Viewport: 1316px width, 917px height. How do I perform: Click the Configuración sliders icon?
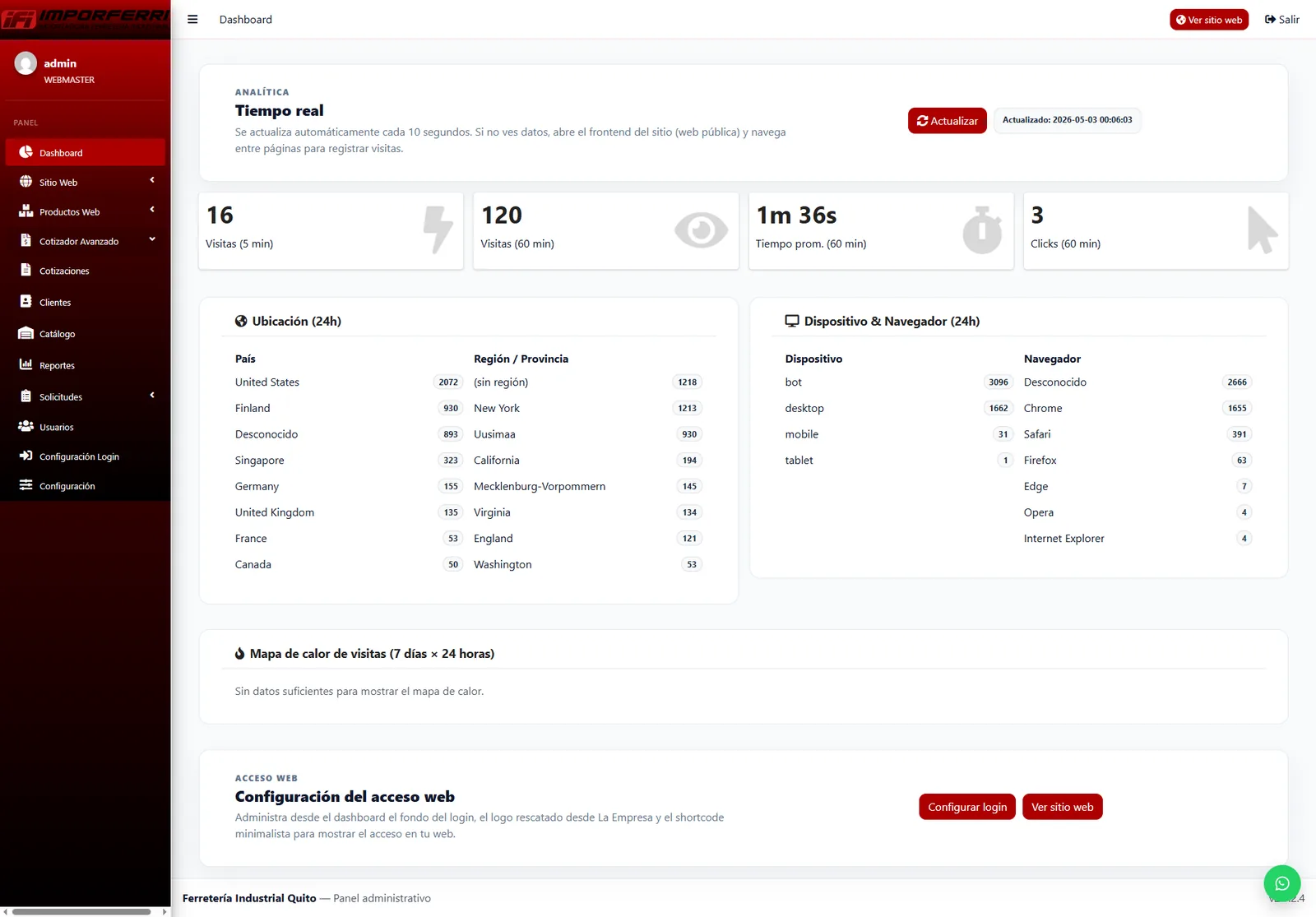click(x=25, y=485)
